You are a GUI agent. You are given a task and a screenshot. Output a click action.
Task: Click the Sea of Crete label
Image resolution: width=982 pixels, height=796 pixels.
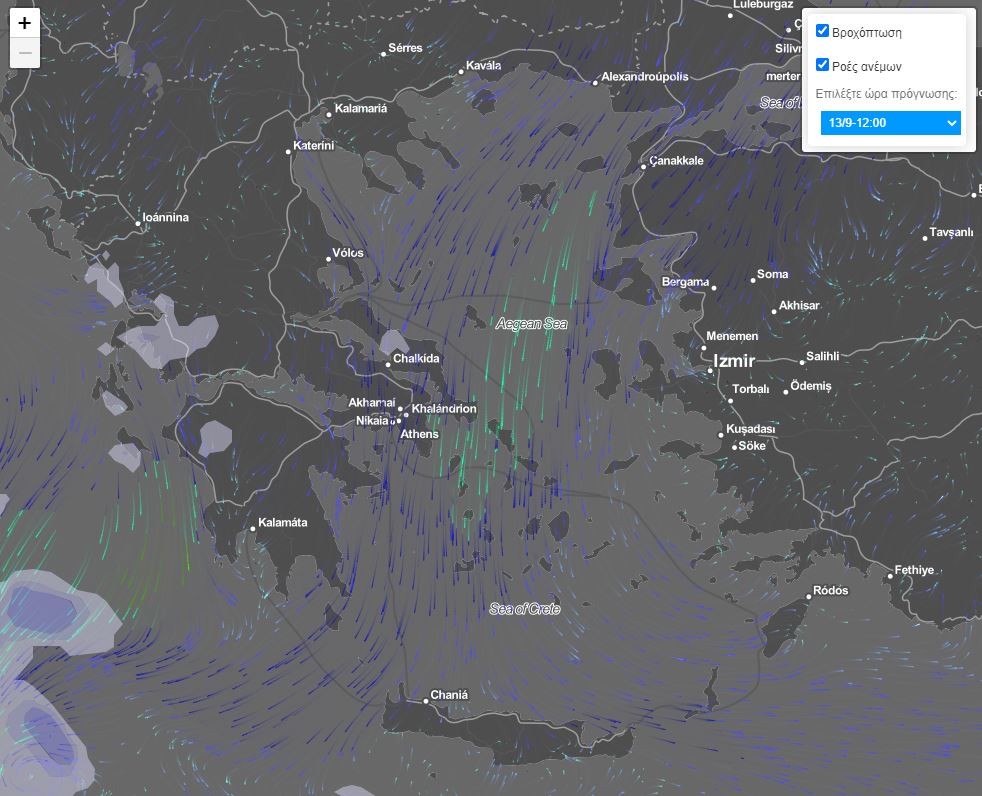click(x=524, y=609)
